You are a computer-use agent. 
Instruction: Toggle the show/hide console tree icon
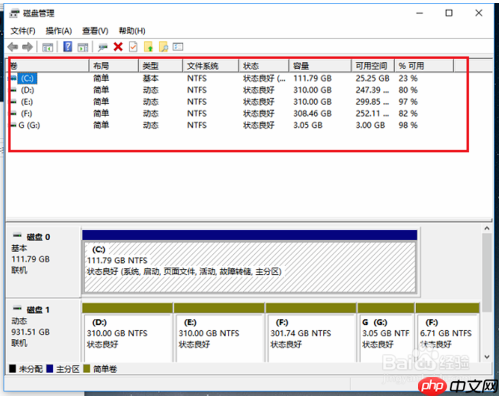47,47
